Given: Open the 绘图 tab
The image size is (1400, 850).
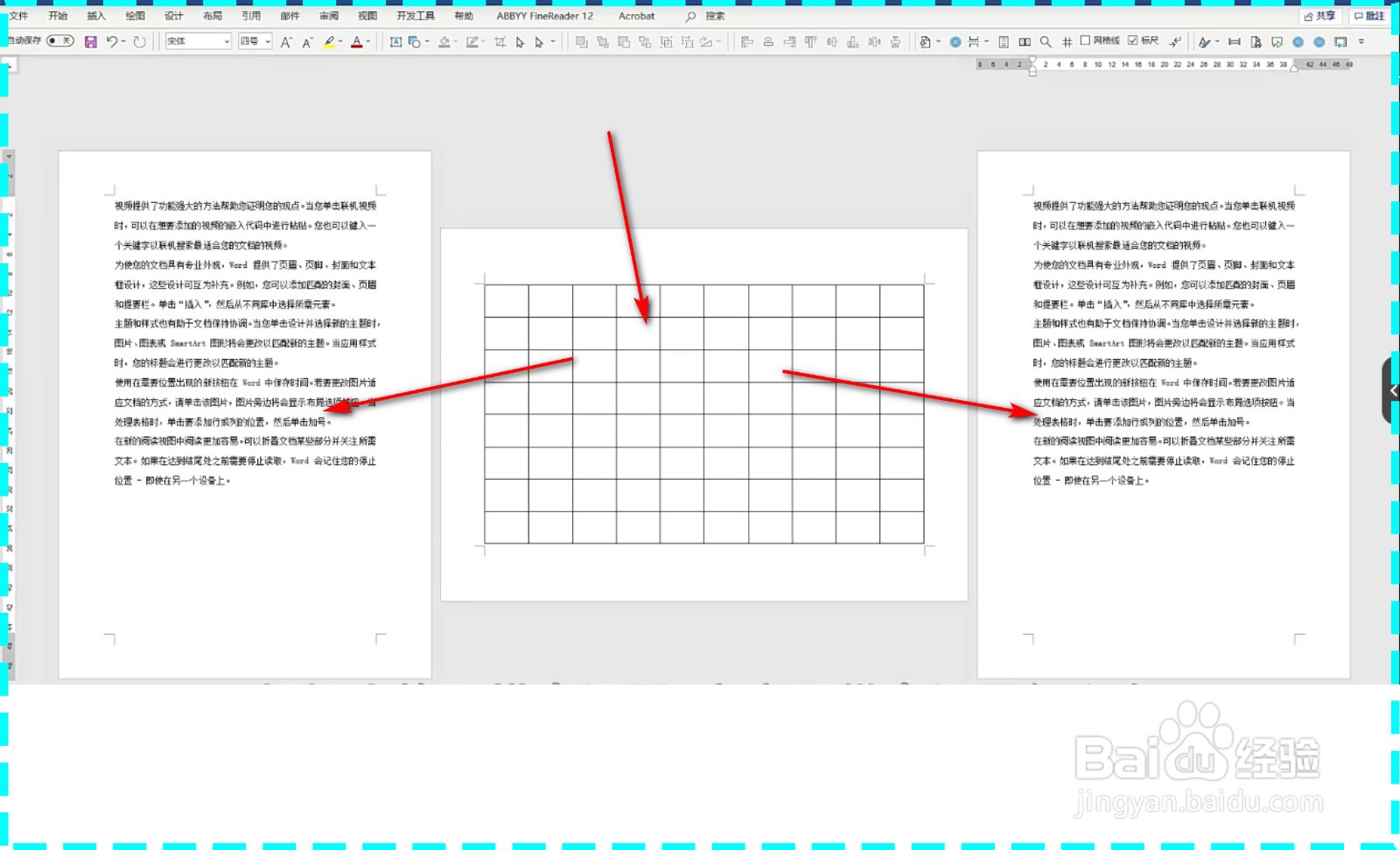Looking at the screenshot, I should tap(135, 16).
